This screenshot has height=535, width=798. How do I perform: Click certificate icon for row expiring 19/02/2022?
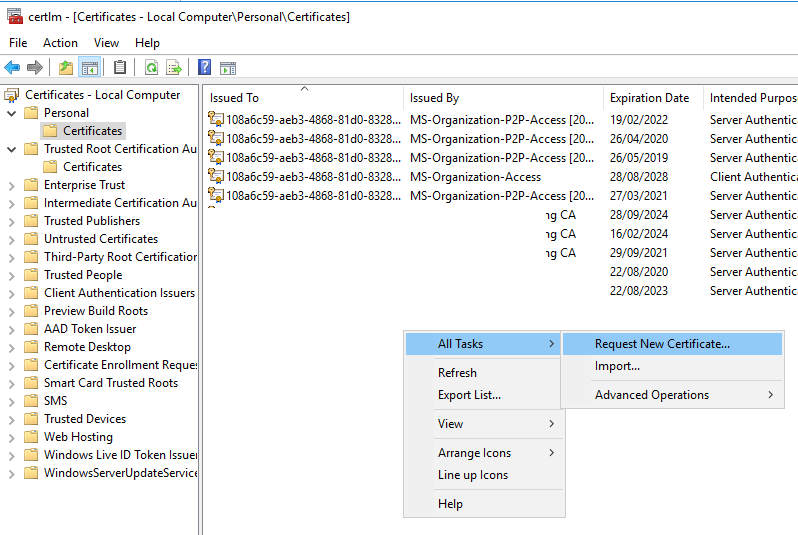216,119
